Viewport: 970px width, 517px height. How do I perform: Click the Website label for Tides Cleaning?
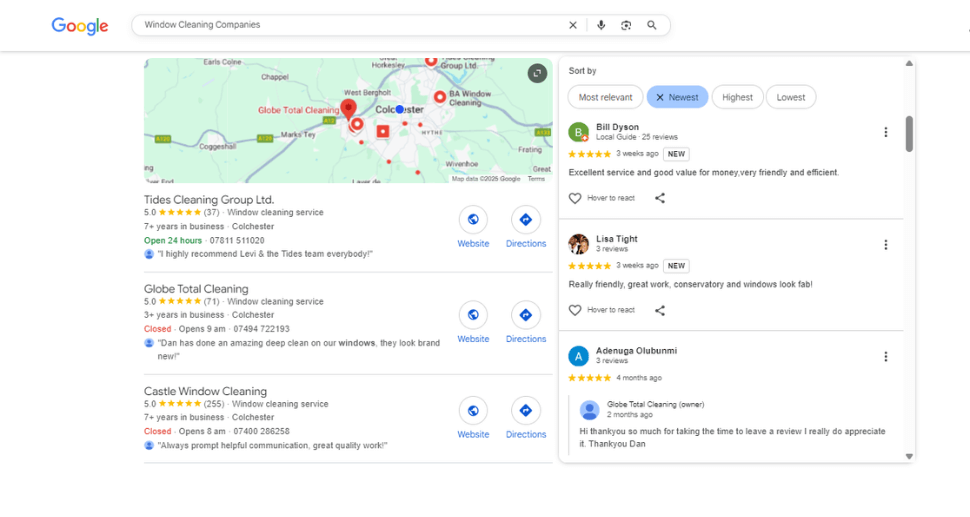(x=473, y=244)
